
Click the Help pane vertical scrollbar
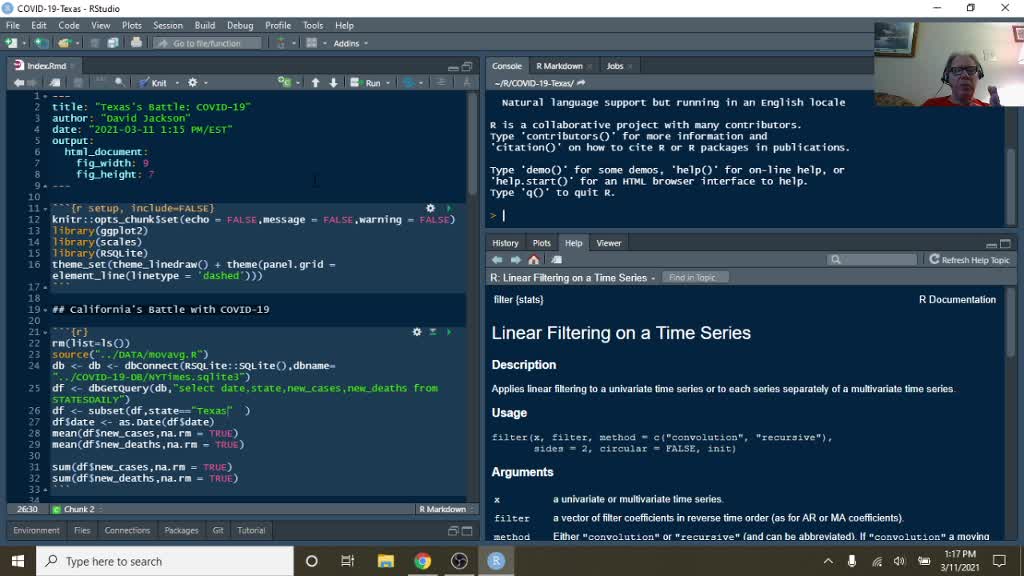[x=1011, y=321]
